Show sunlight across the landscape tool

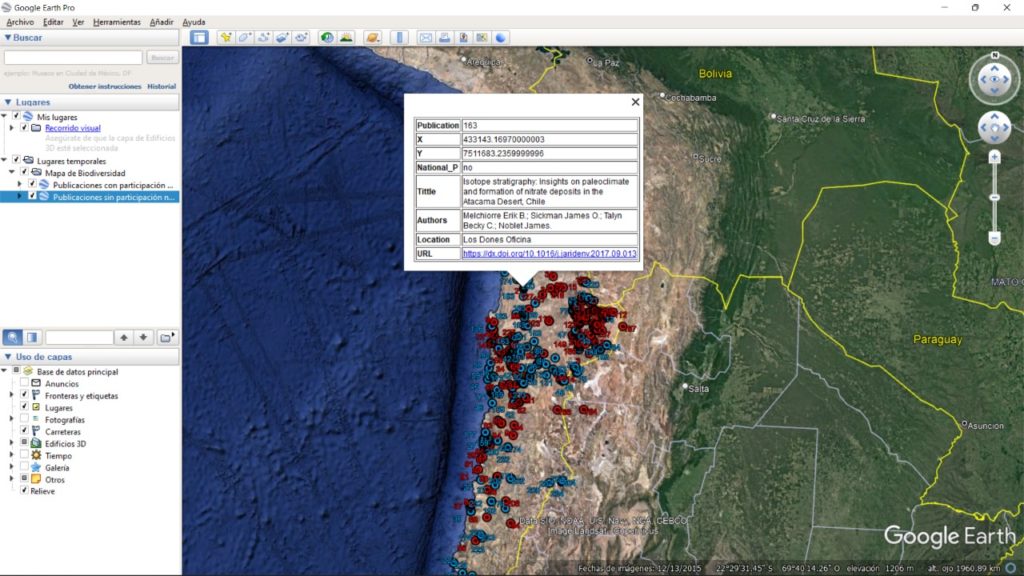pos(346,38)
